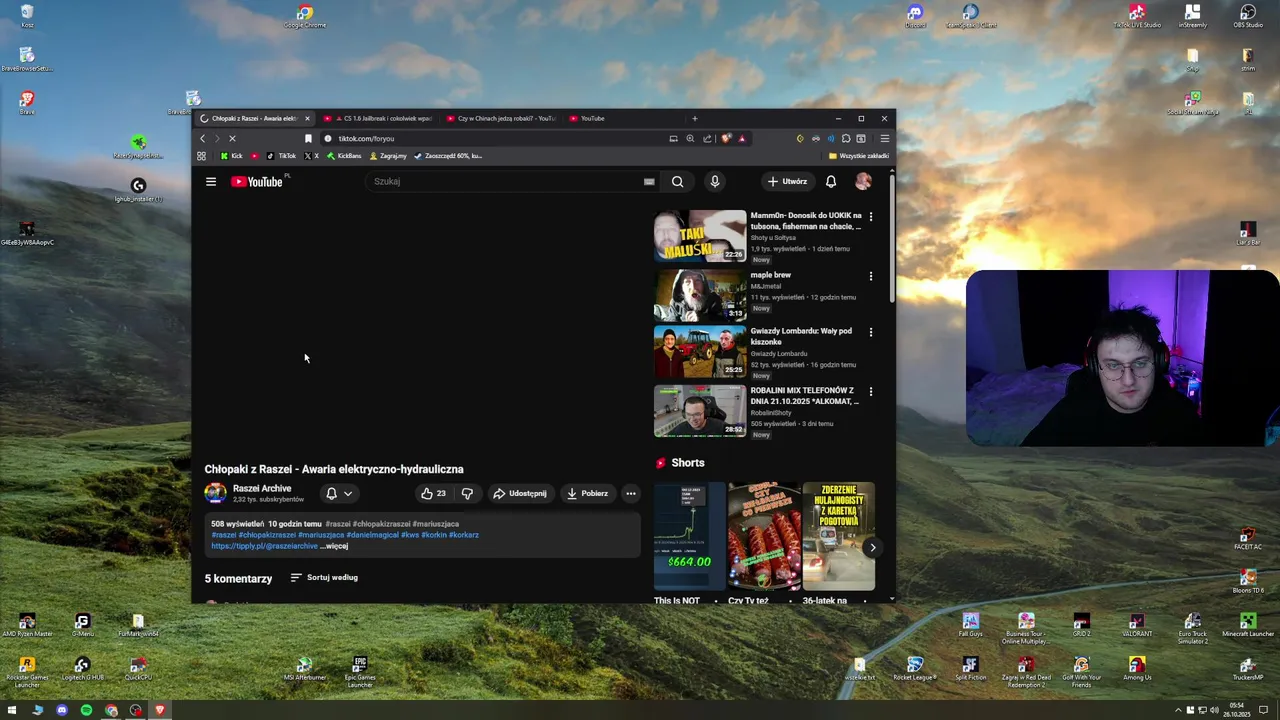The height and width of the screenshot is (720, 1280).
Task: Switch to Czy w Chinach jedzą robaki tab
Action: [501, 118]
